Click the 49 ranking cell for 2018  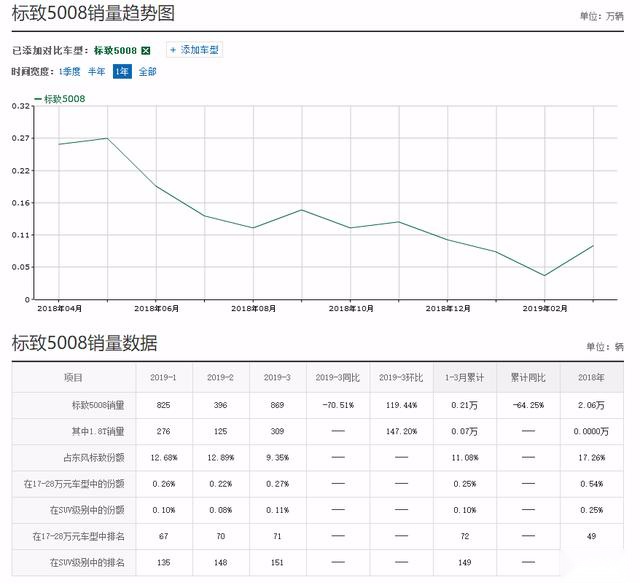tap(591, 536)
